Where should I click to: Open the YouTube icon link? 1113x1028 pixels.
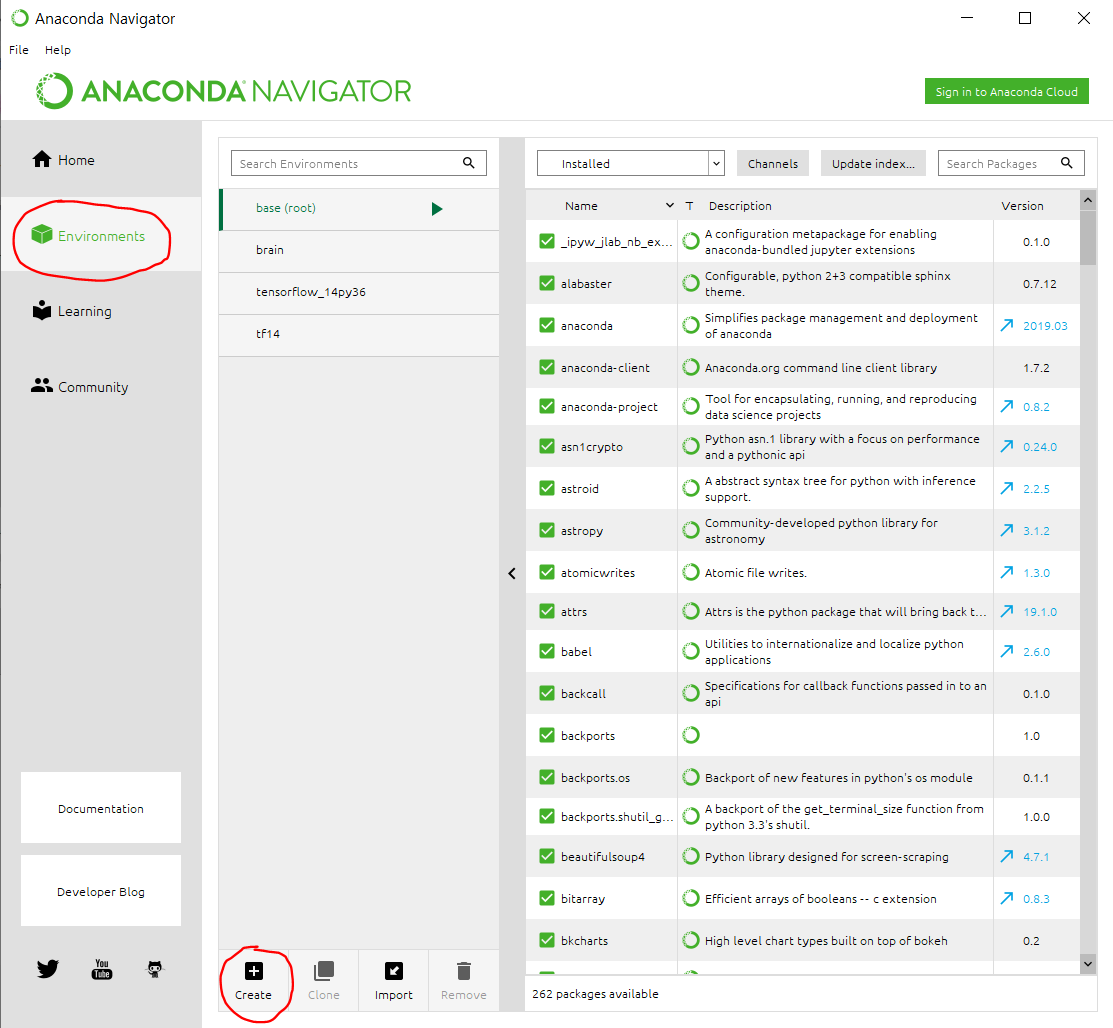tap(102, 968)
